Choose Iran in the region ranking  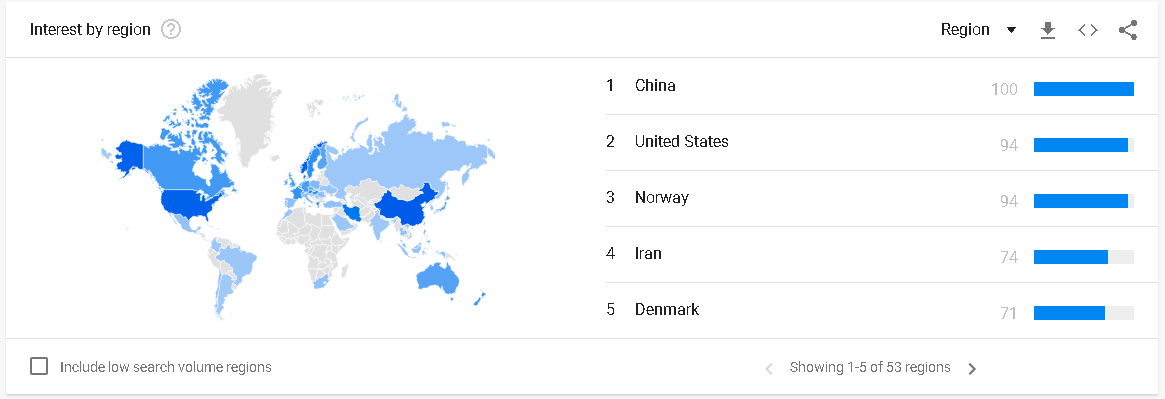[x=648, y=253]
